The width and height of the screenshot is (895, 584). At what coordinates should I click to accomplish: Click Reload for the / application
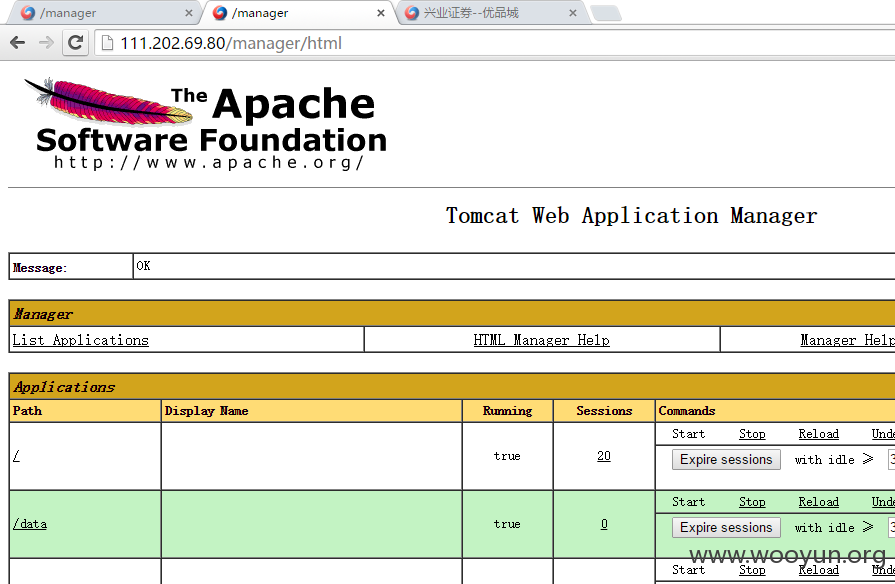819,434
